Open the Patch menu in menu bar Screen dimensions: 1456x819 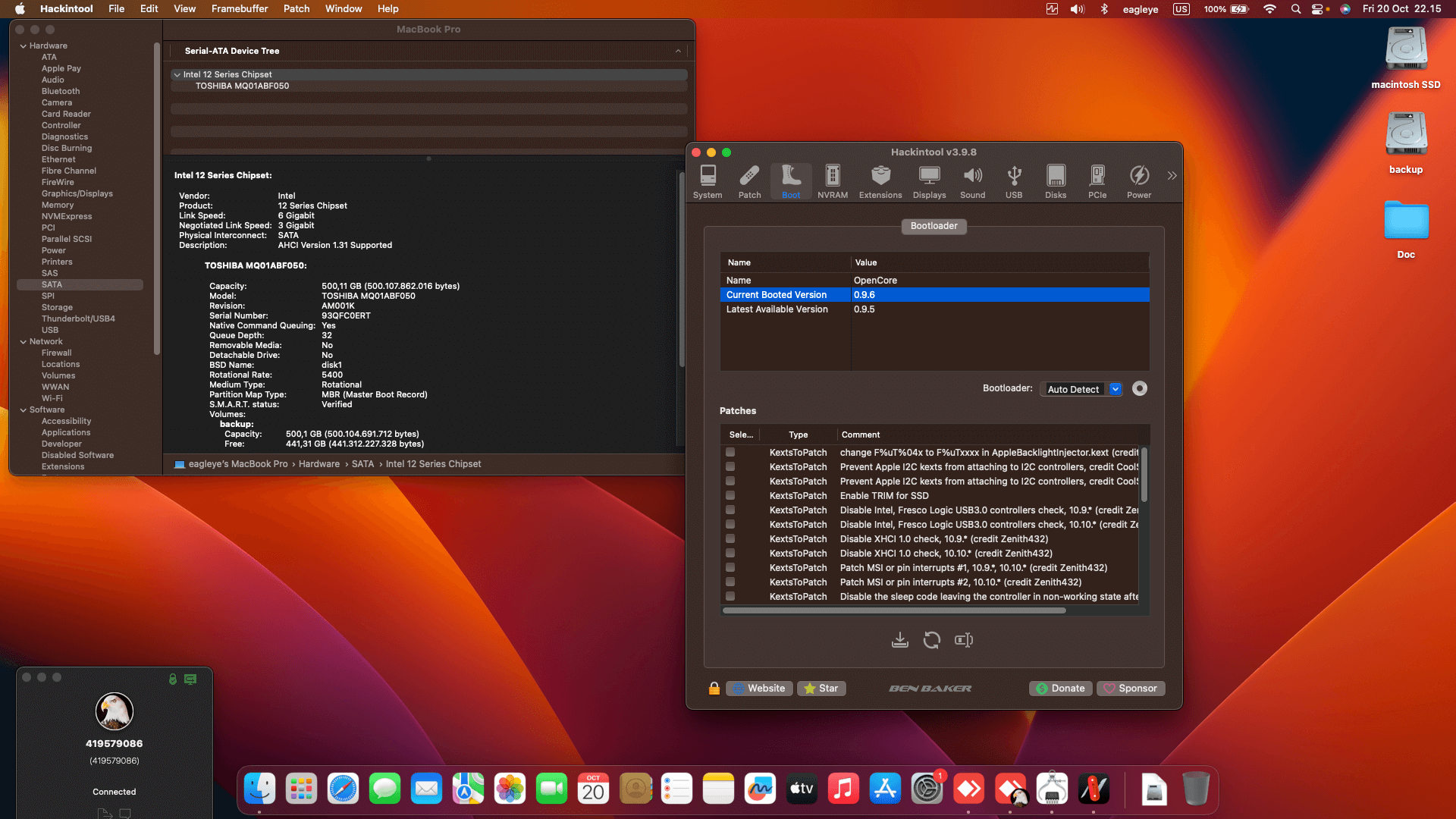(x=296, y=8)
